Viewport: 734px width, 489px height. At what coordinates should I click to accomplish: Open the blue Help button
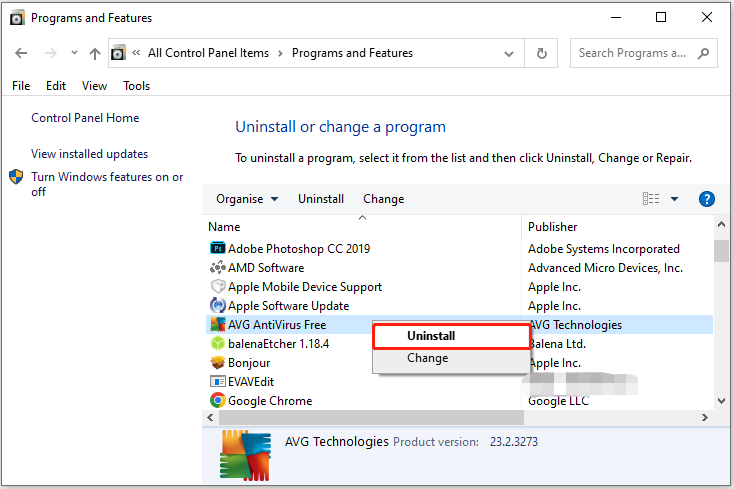[706, 199]
